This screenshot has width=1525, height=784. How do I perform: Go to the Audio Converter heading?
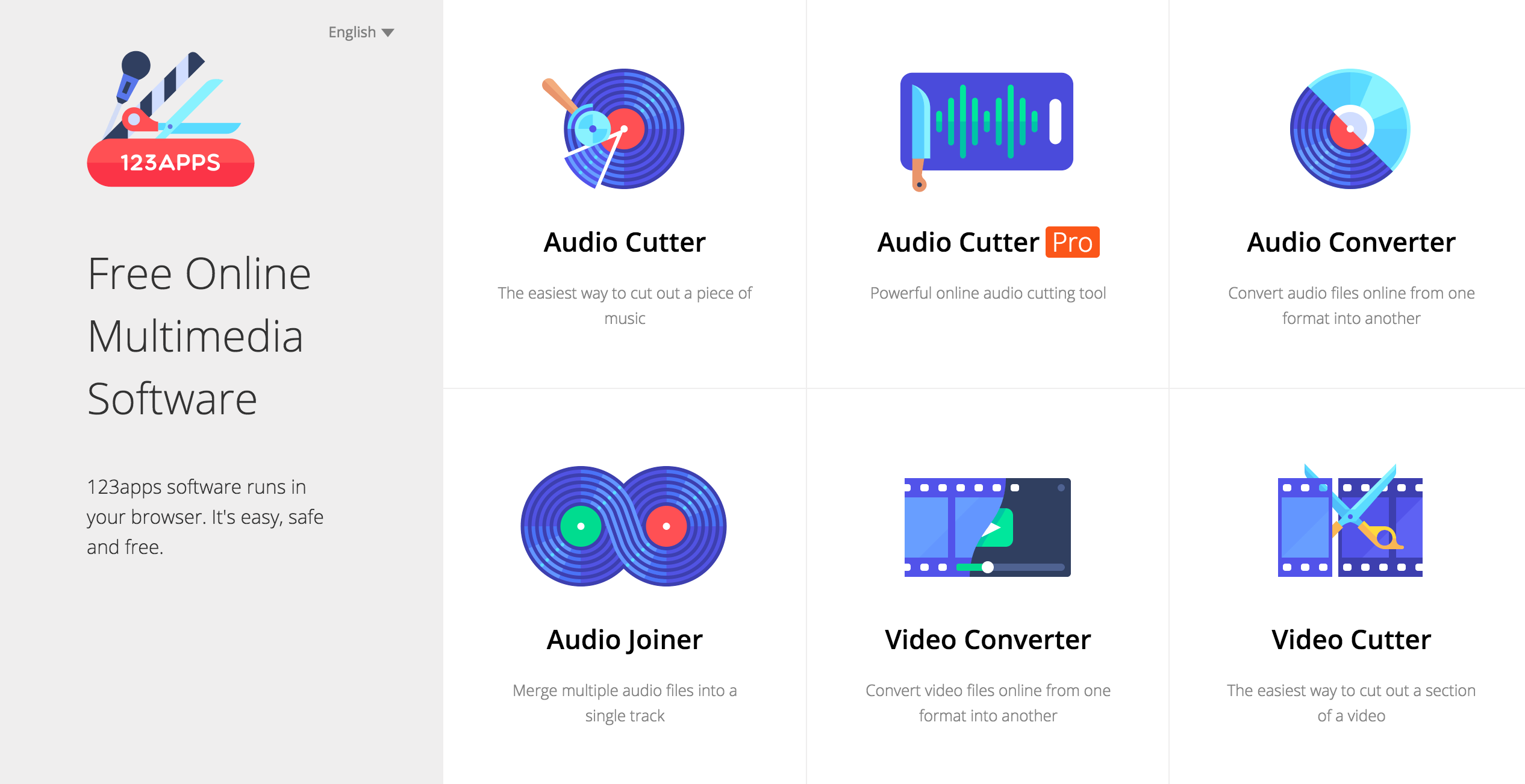pyautogui.click(x=1350, y=243)
